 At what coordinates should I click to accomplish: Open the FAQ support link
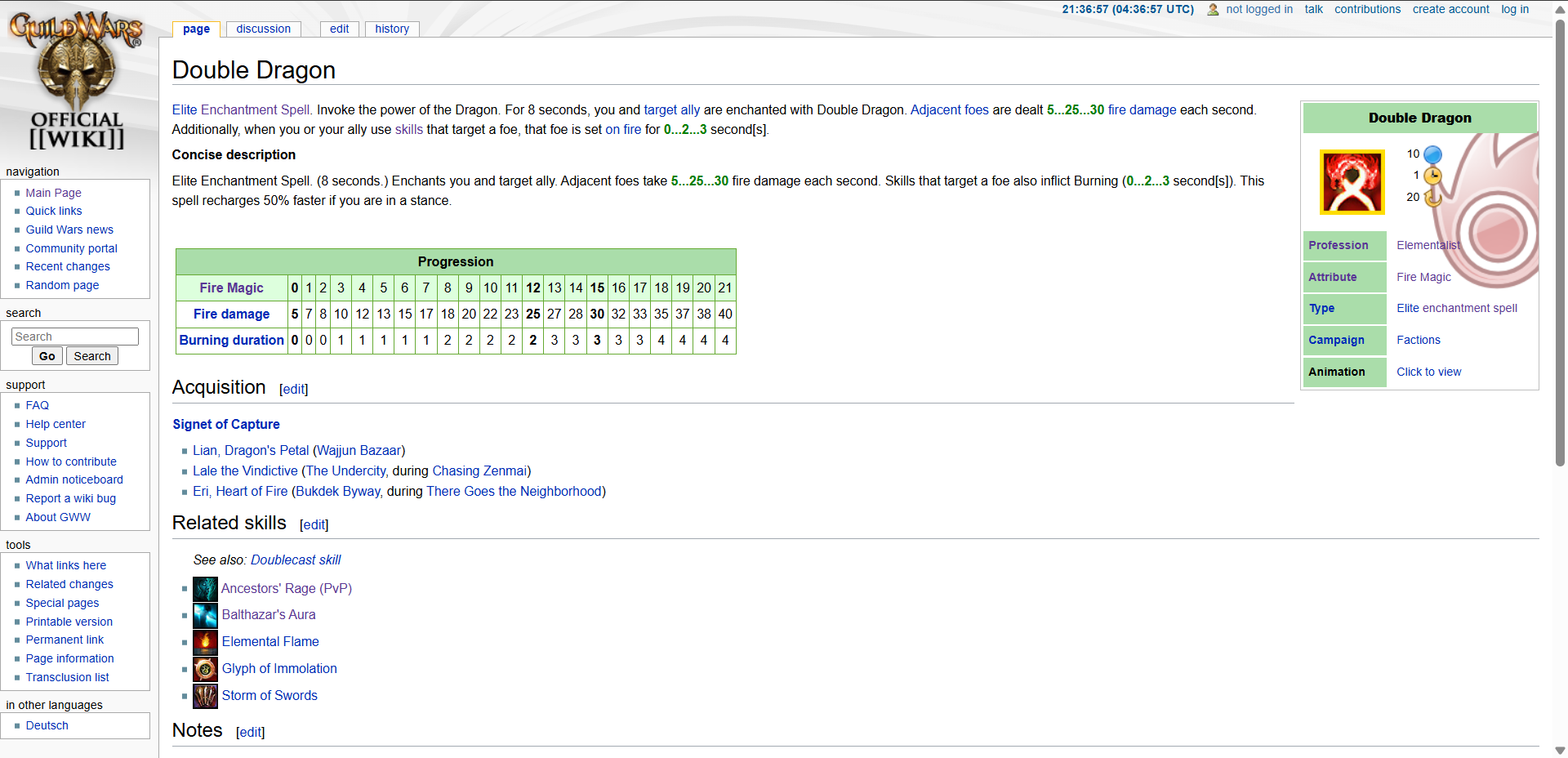pos(37,405)
